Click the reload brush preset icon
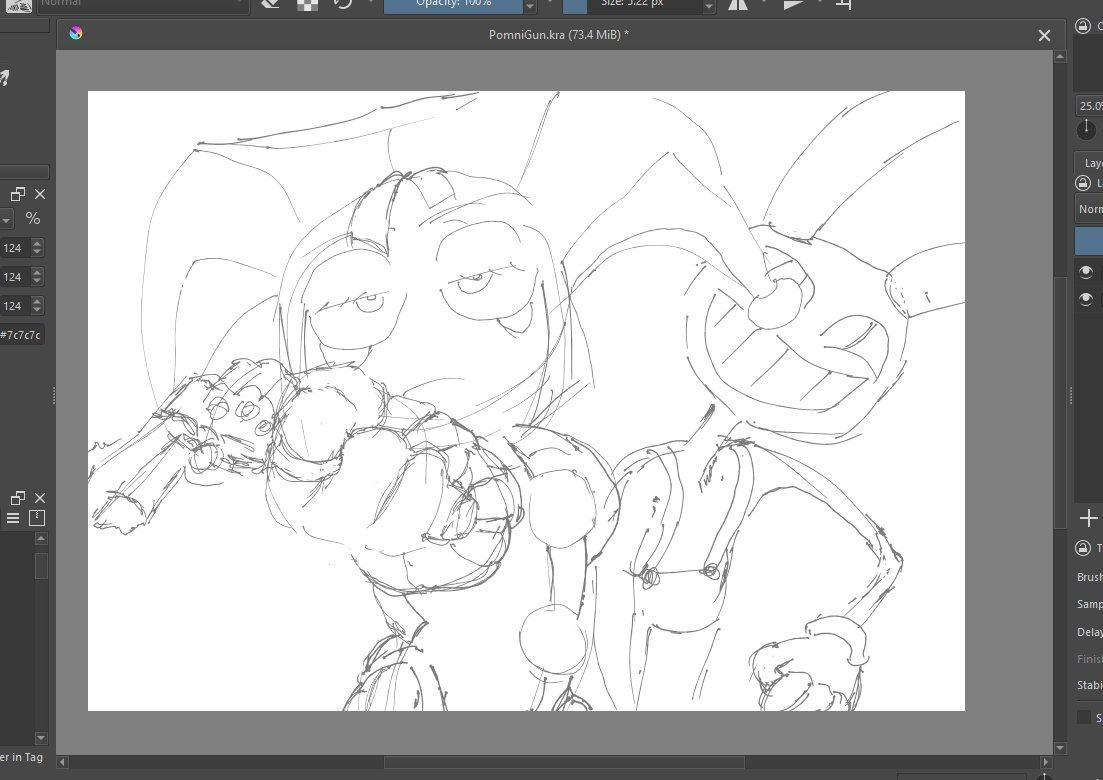This screenshot has height=780, width=1103. tap(343, 4)
